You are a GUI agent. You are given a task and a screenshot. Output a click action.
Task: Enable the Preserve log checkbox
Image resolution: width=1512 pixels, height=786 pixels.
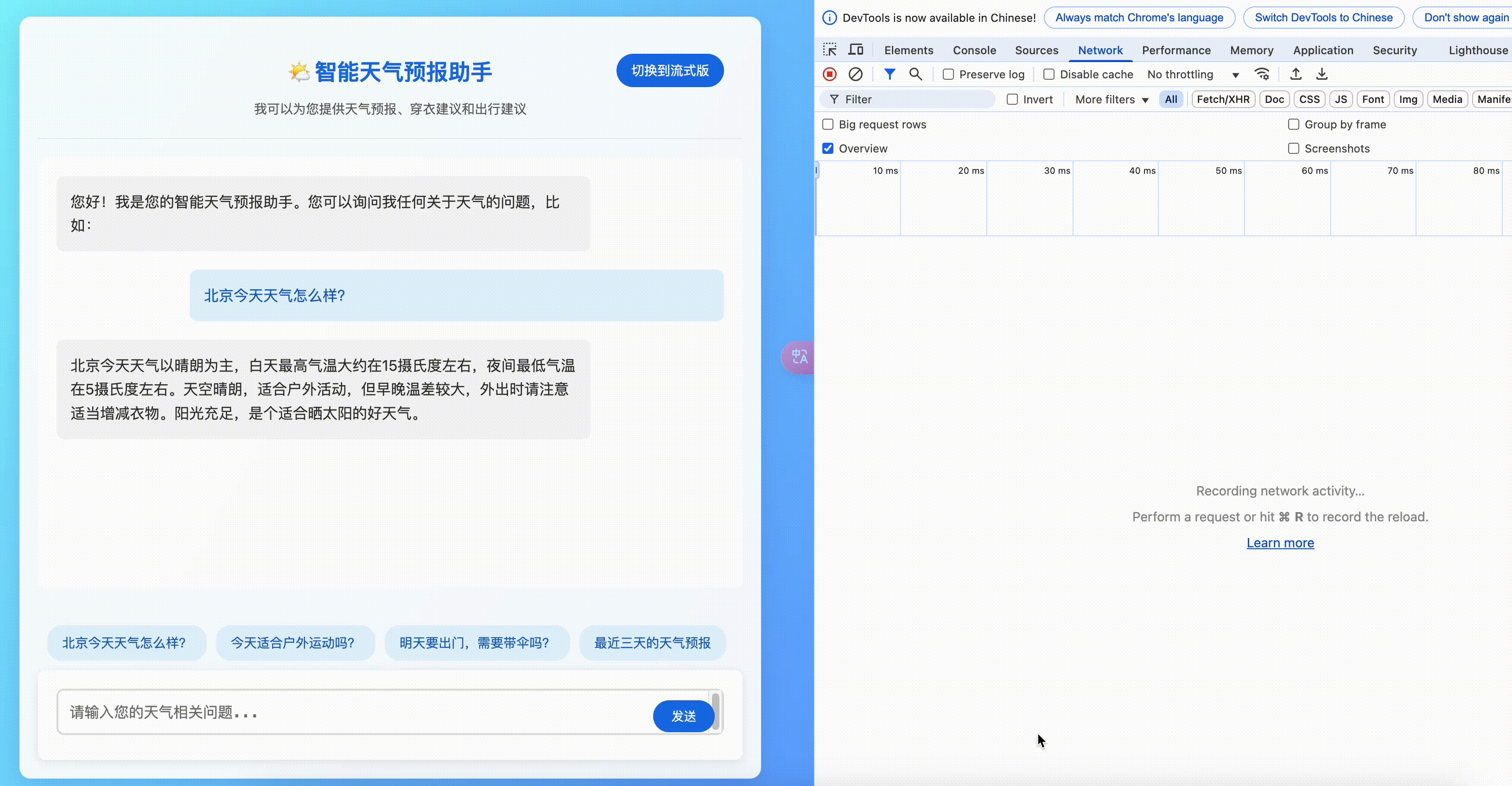[948, 75]
